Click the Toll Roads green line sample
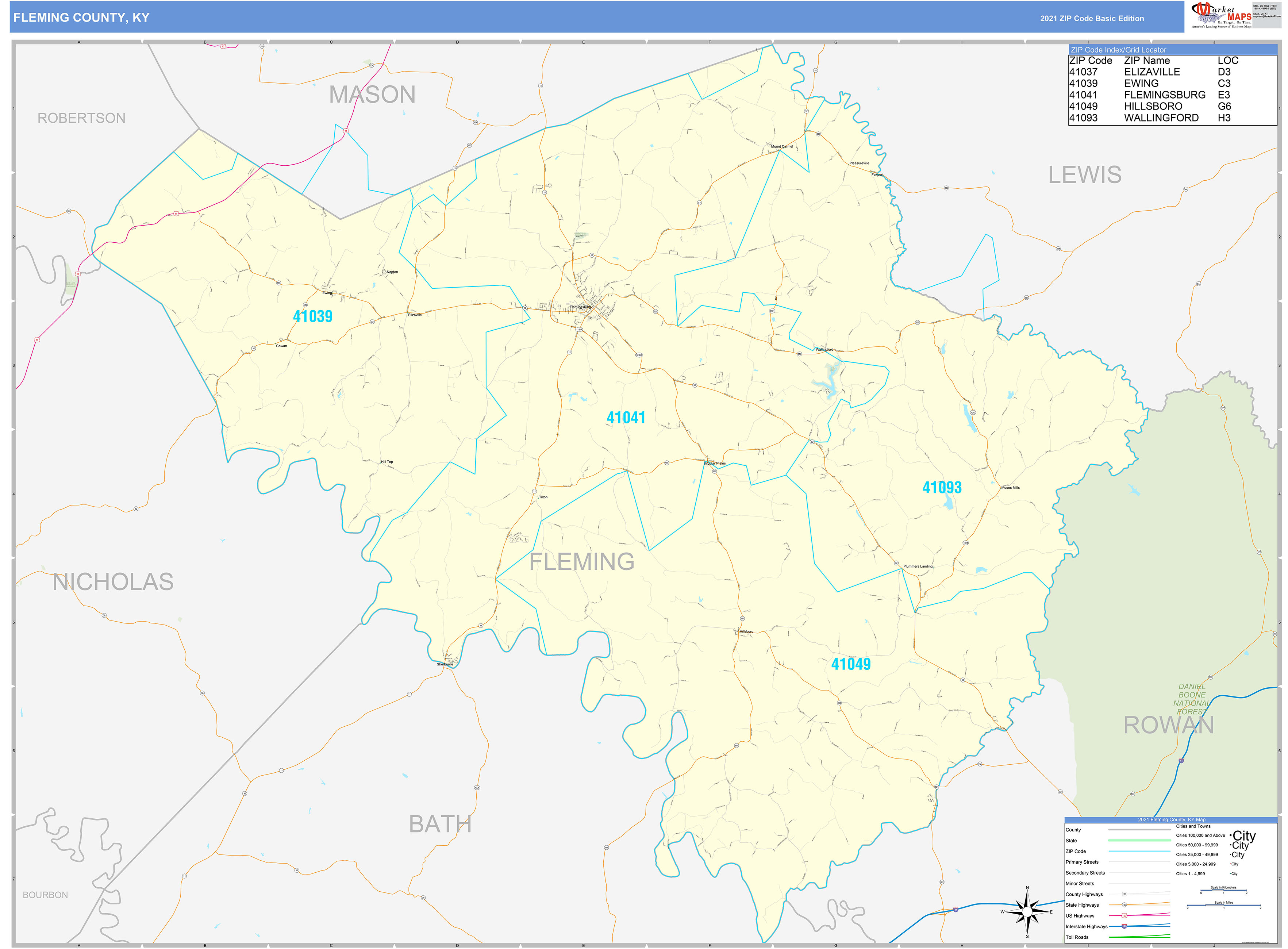Viewport: 1288px width, 949px height. click(x=1139, y=937)
